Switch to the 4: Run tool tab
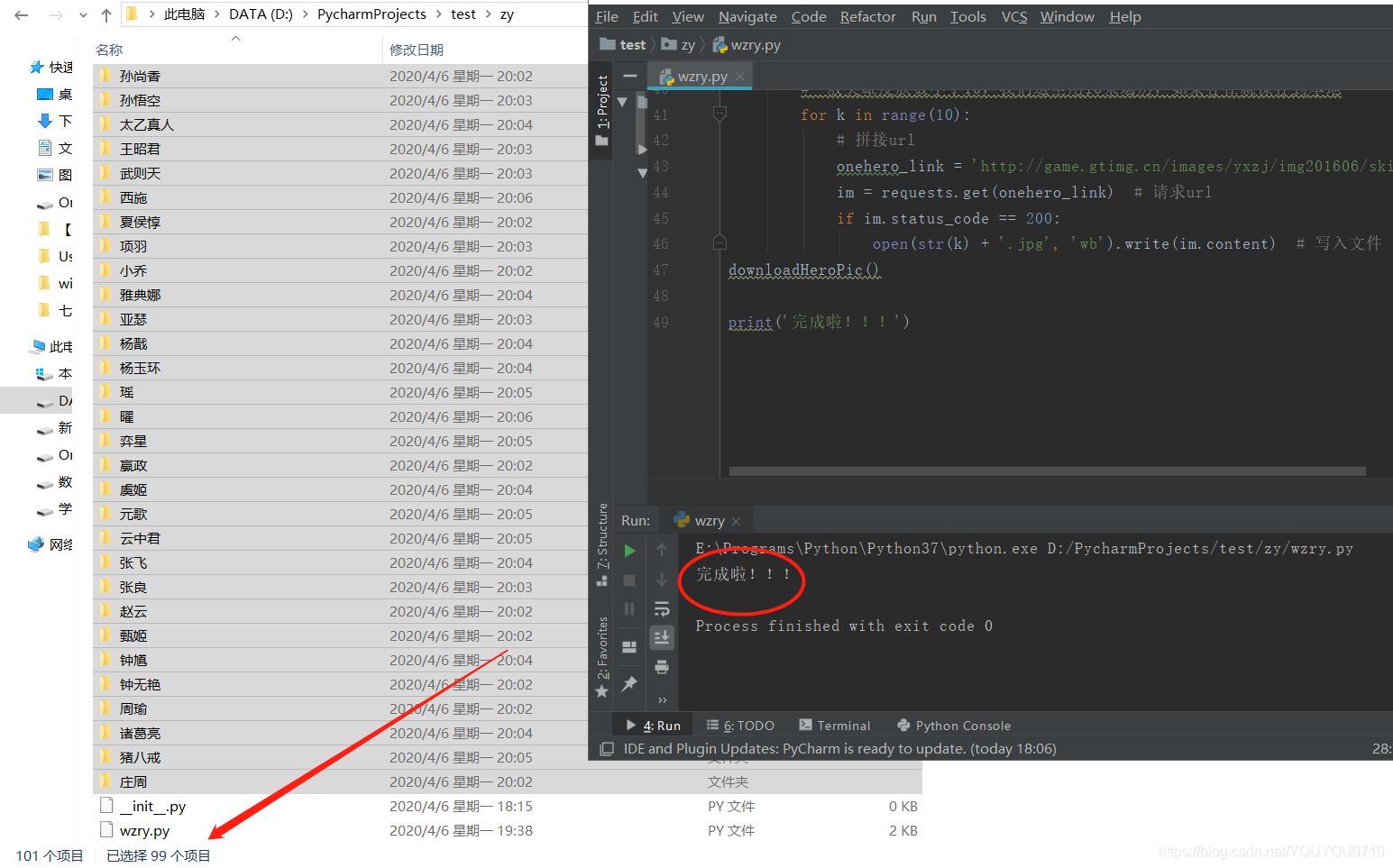Screen dimensions: 1393x868 653,725
